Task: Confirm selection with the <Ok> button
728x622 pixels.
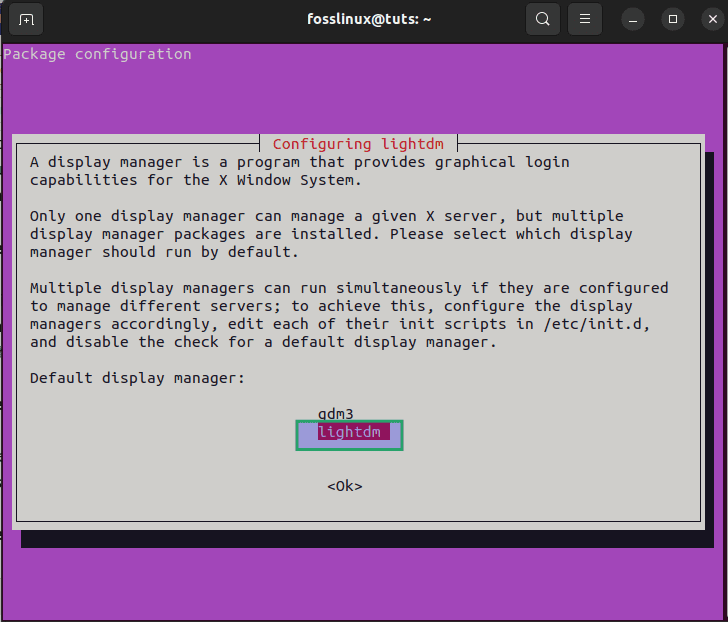Action: point(344,486)
